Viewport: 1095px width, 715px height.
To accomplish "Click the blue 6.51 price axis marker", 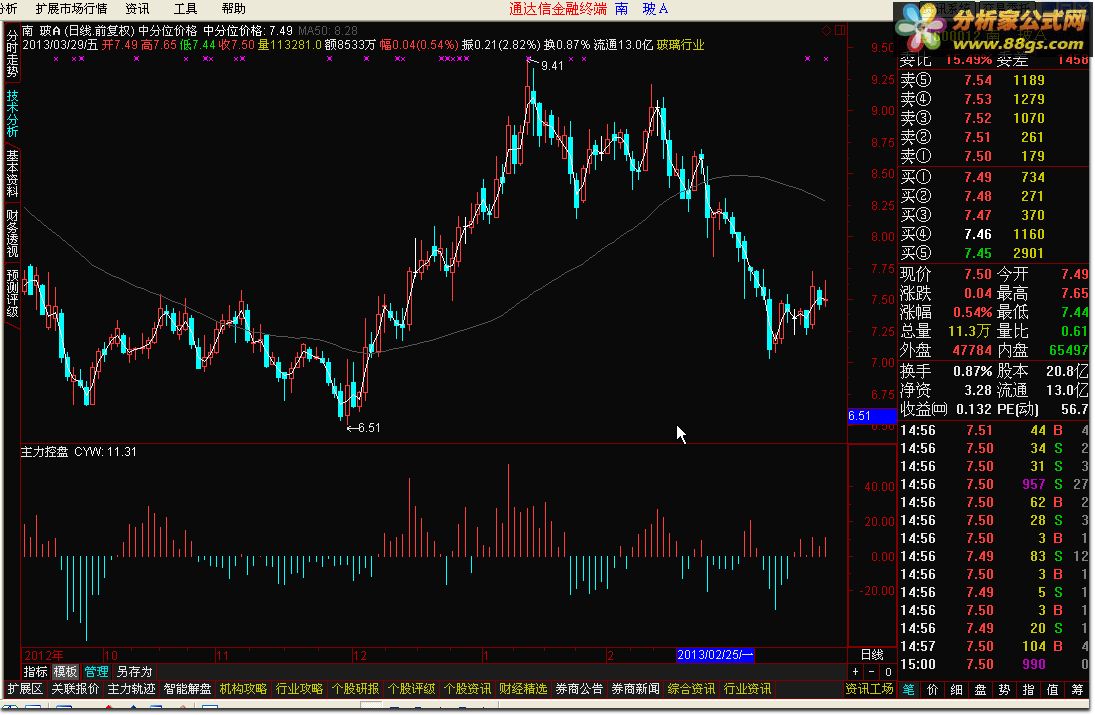I will tap(872, 416).
